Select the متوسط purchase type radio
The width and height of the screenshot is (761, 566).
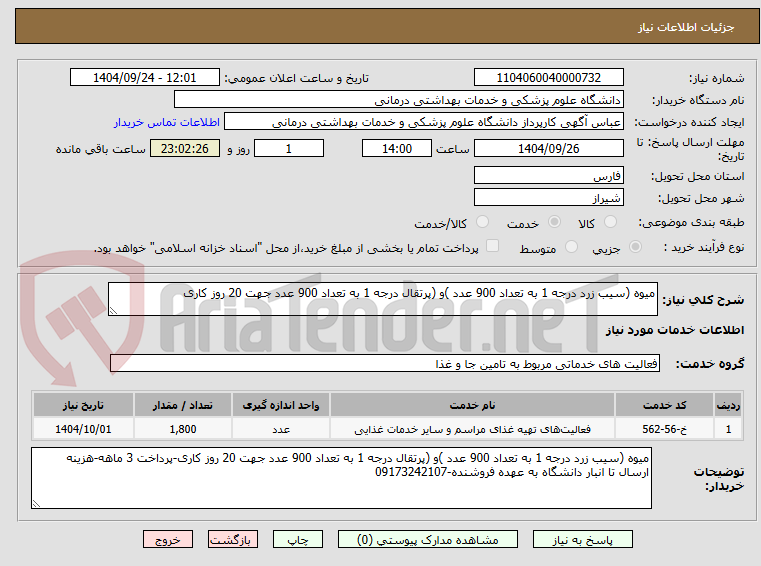tap(571, 247)
